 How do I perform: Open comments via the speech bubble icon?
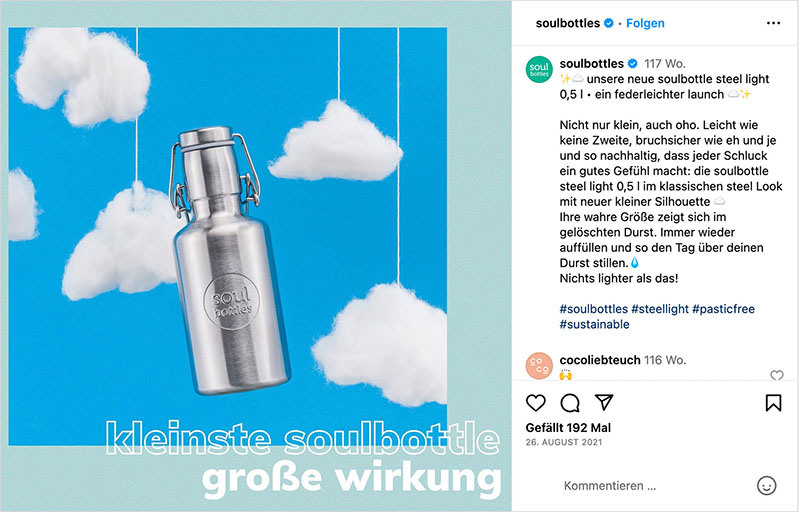pos(570,403)
